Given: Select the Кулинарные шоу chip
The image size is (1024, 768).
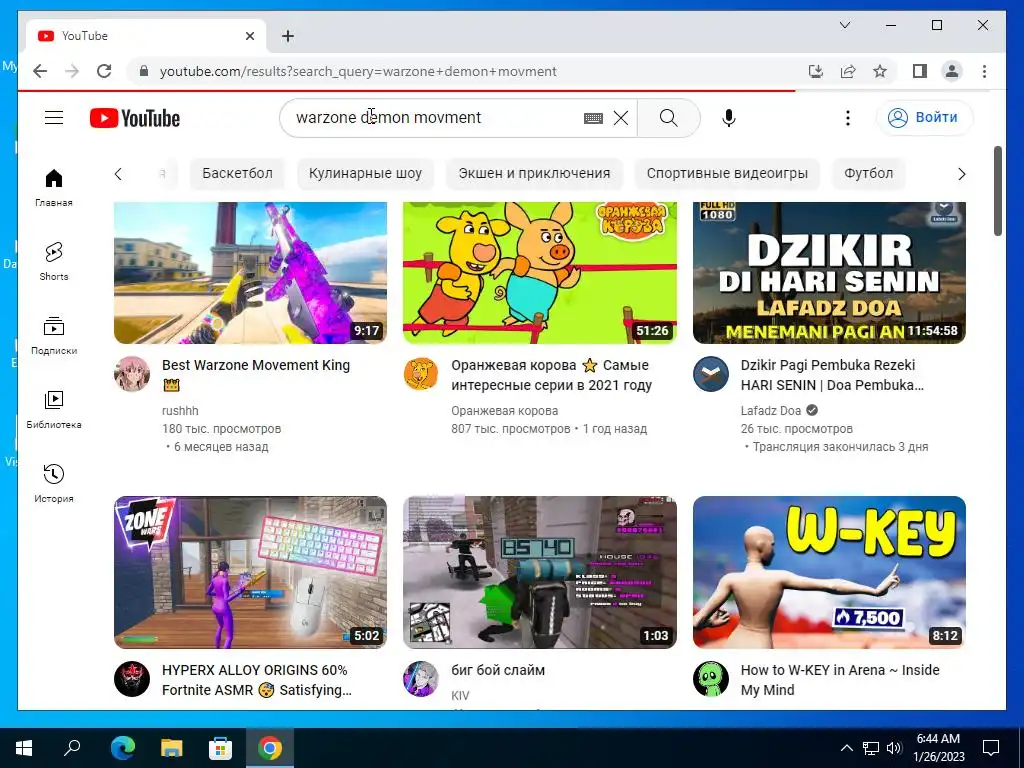Looking at the screenshot, I should click(x=365, y=173).
